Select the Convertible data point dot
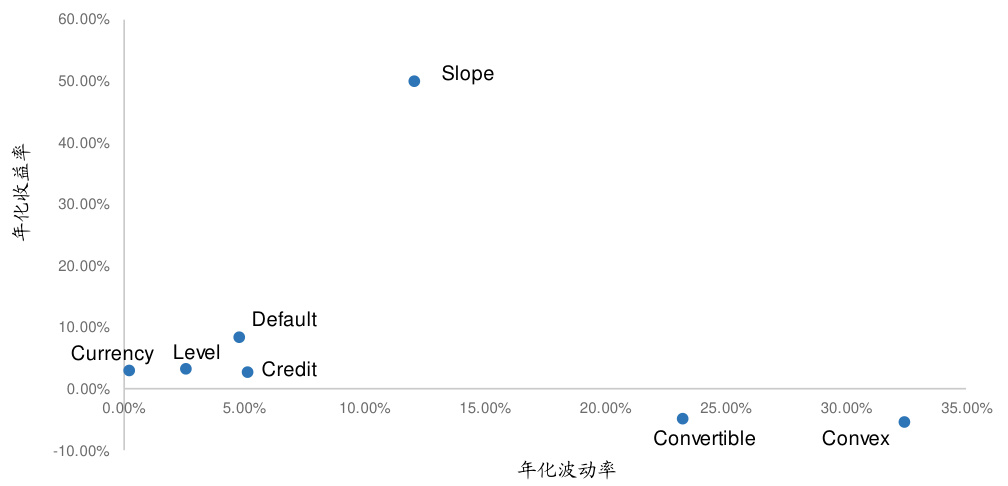 (682, 419)
